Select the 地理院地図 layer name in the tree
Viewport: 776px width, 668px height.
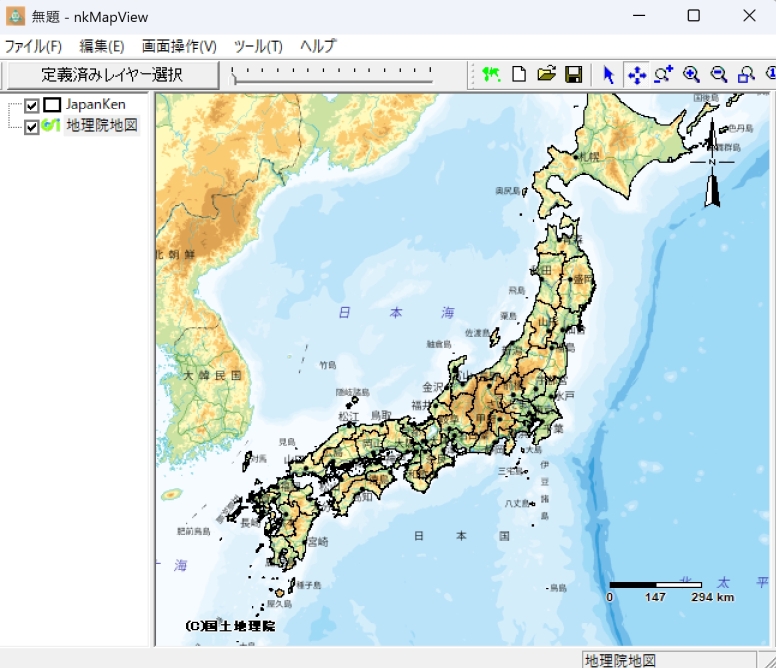pos(102,126)
